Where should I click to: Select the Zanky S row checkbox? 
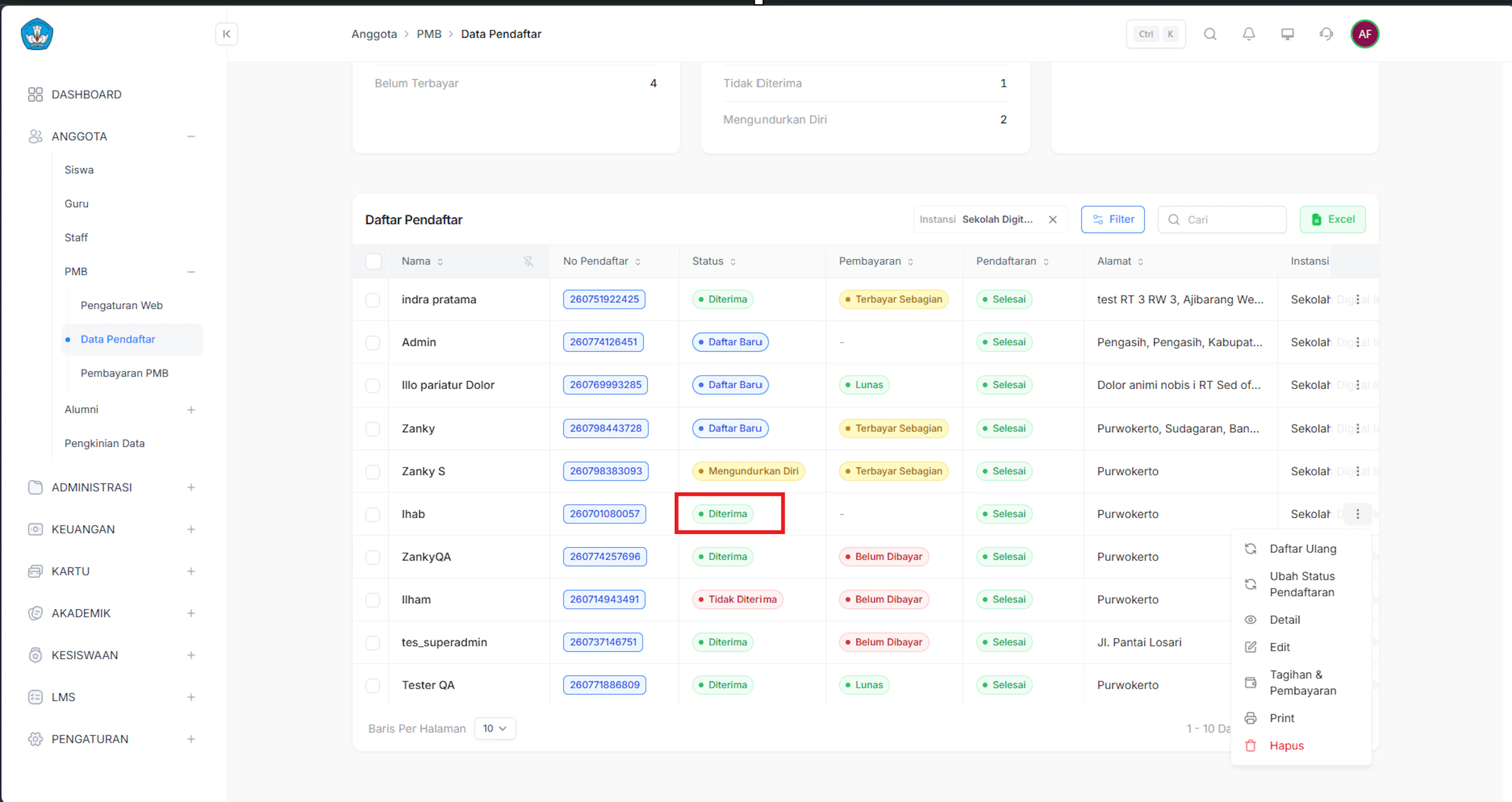click(x=373, y=472)
